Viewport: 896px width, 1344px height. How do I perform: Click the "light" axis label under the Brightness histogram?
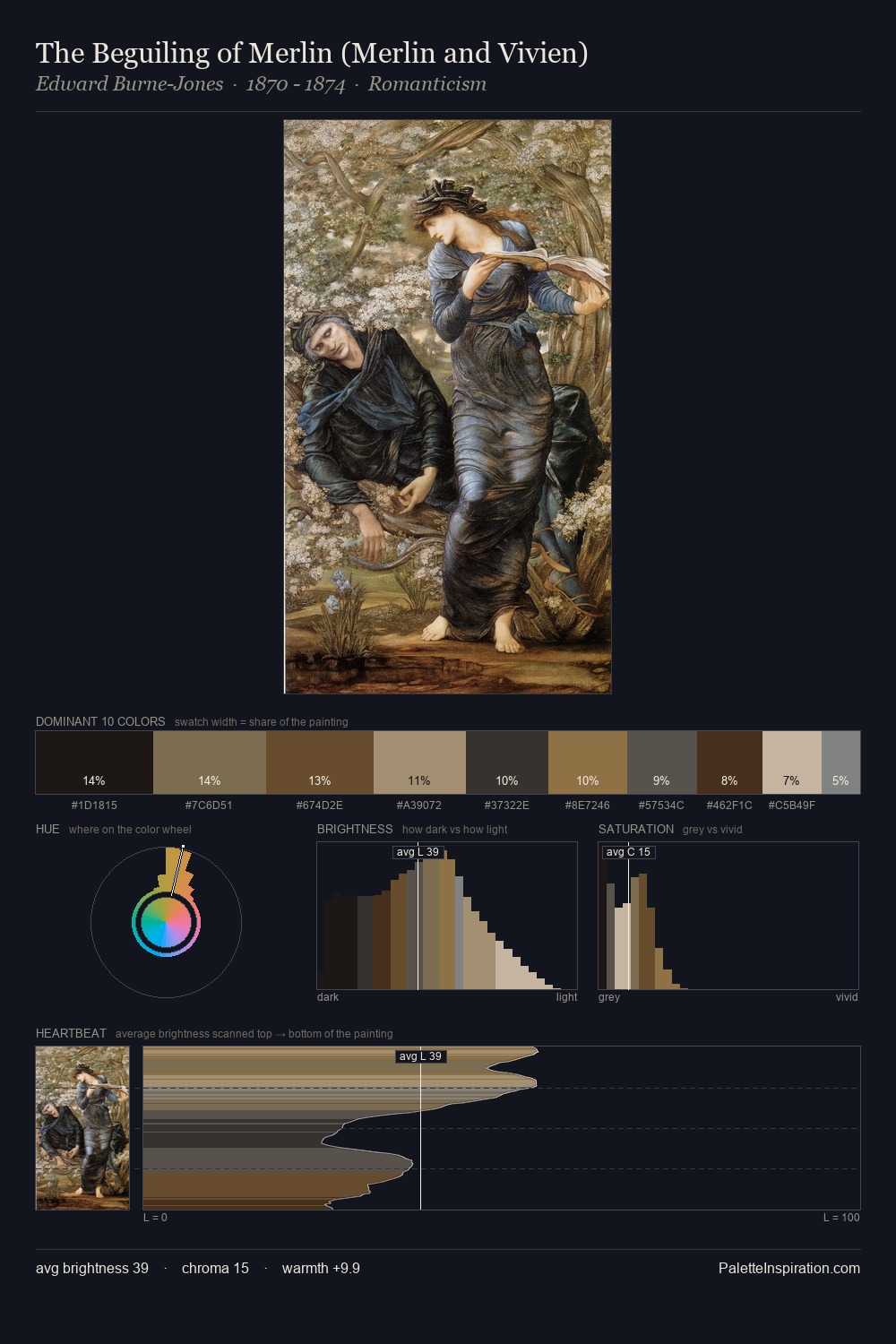566,997
